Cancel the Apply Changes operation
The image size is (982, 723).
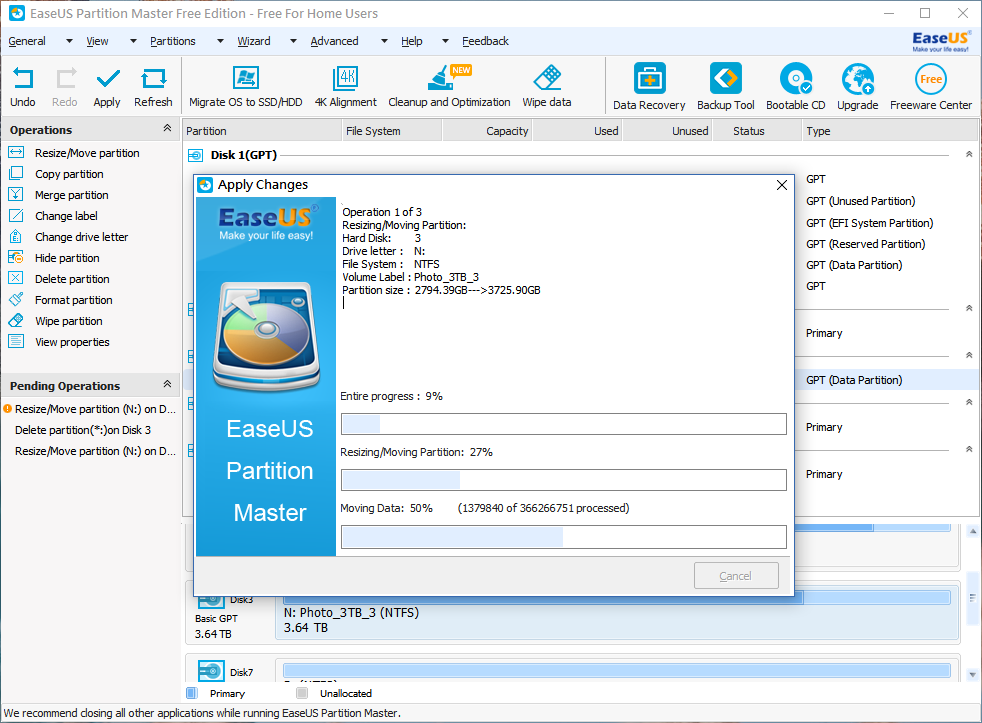pos(736,576)
